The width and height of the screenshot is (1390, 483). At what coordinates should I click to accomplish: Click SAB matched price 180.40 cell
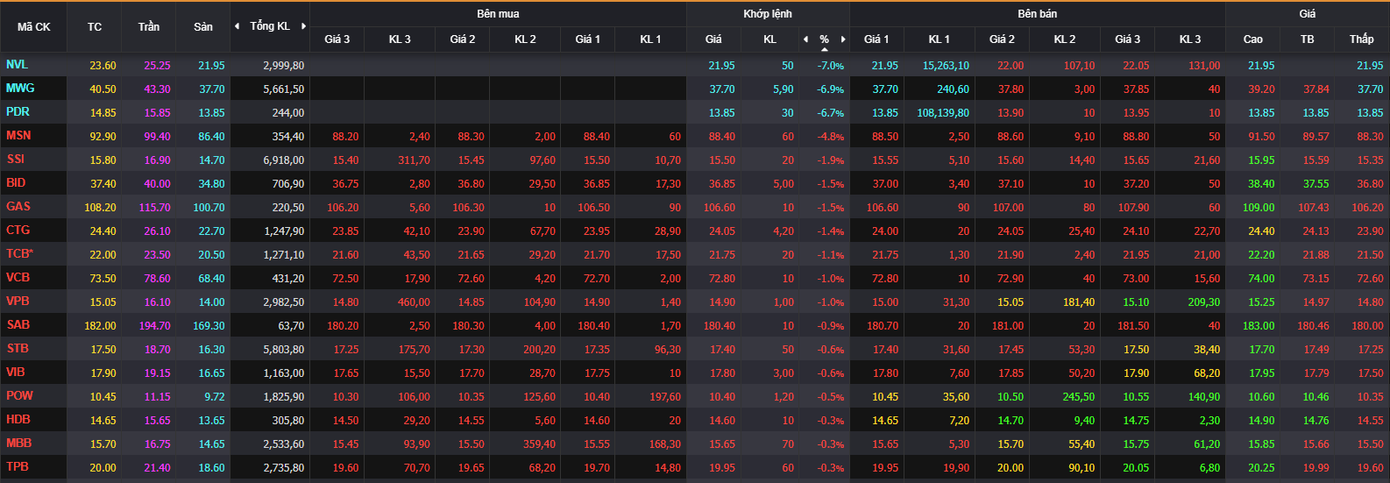[x=713, y=325]
